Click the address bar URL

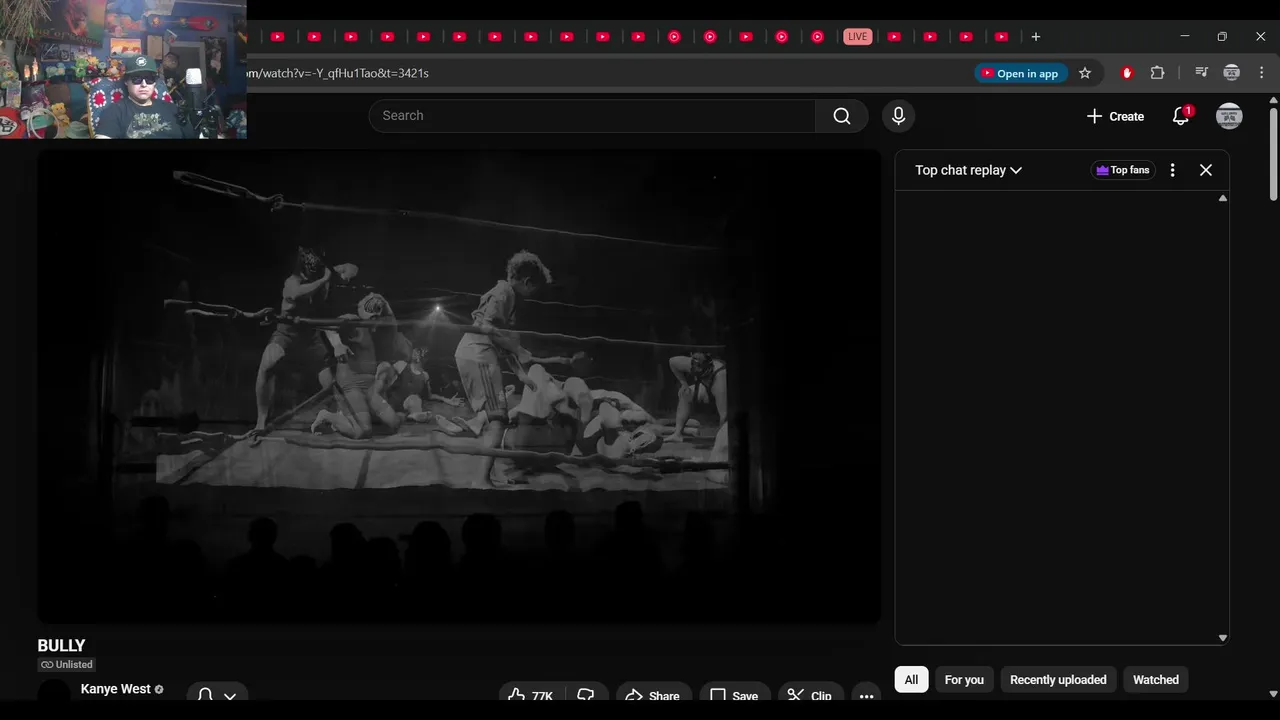(338, 73)
